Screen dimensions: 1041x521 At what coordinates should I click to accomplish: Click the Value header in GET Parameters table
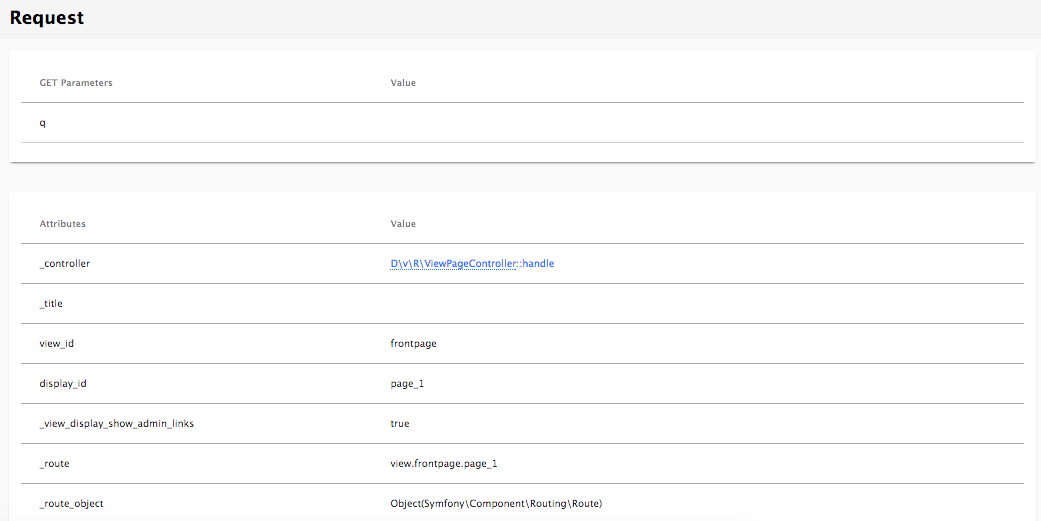tap(403, 83)
